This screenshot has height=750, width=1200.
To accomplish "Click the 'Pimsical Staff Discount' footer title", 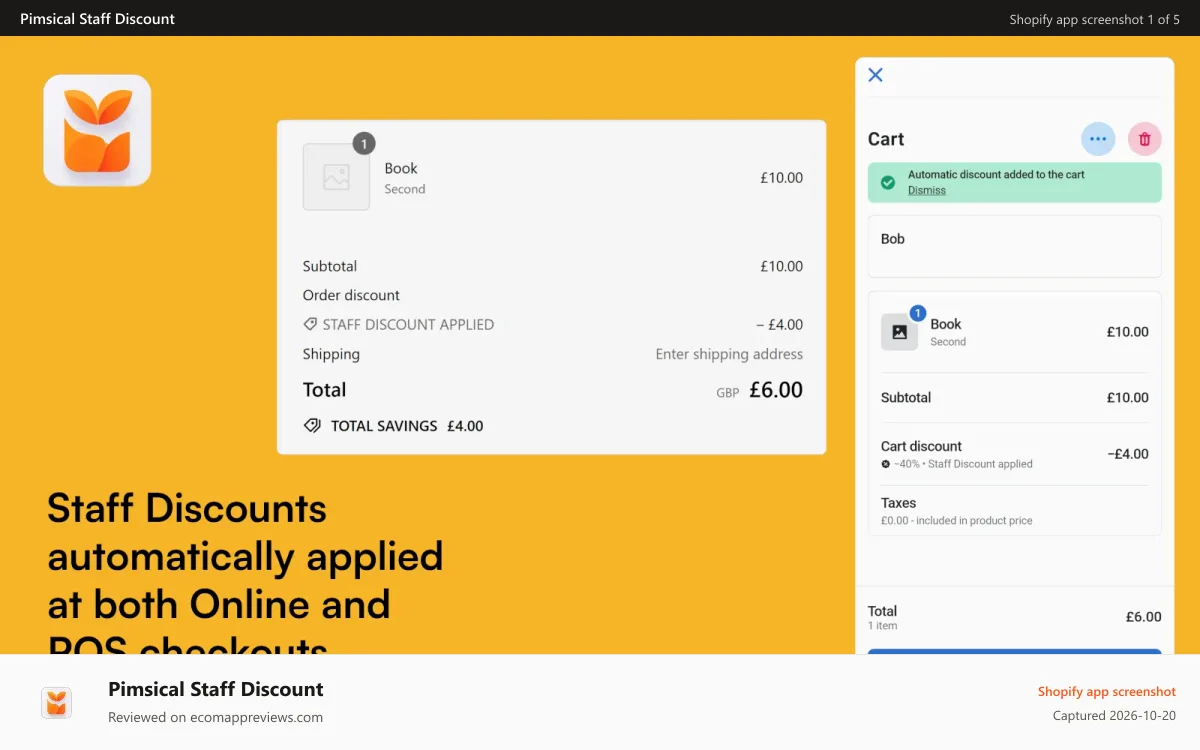I will point(216,689).
